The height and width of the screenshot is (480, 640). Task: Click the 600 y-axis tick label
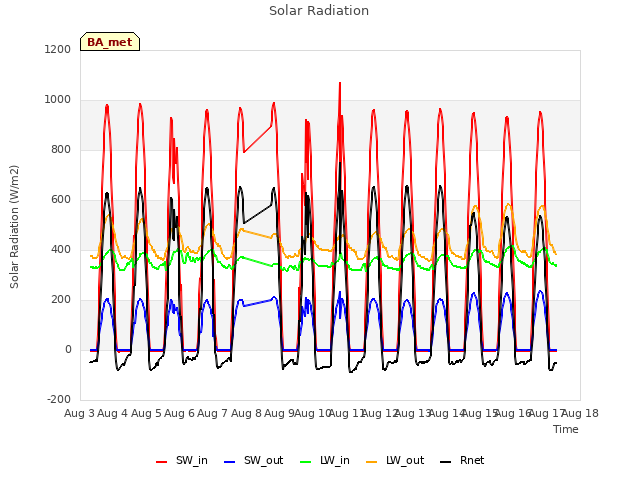[x=61, y=200]
